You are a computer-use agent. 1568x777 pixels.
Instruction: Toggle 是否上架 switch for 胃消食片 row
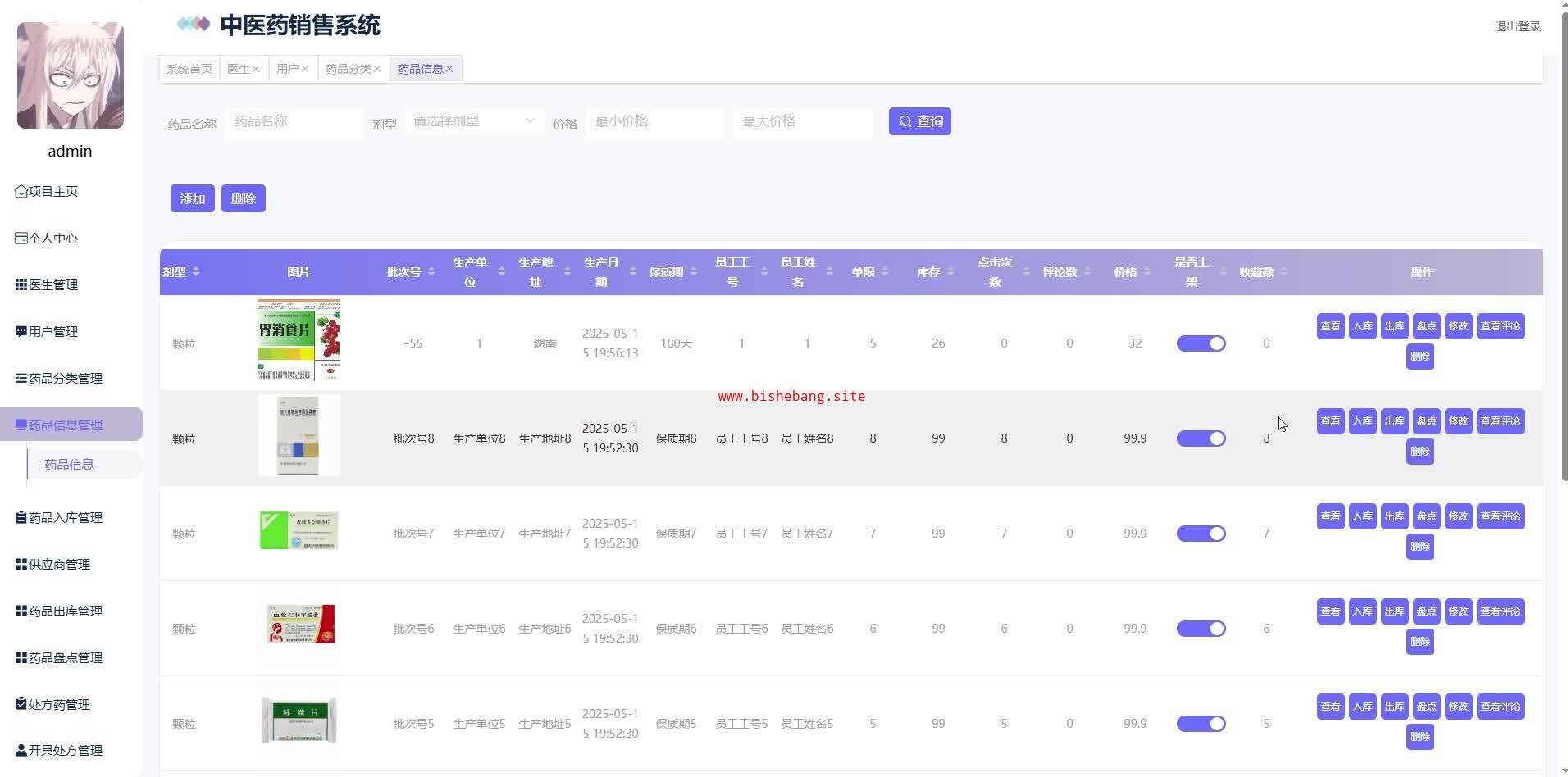tap(1201, 343)
